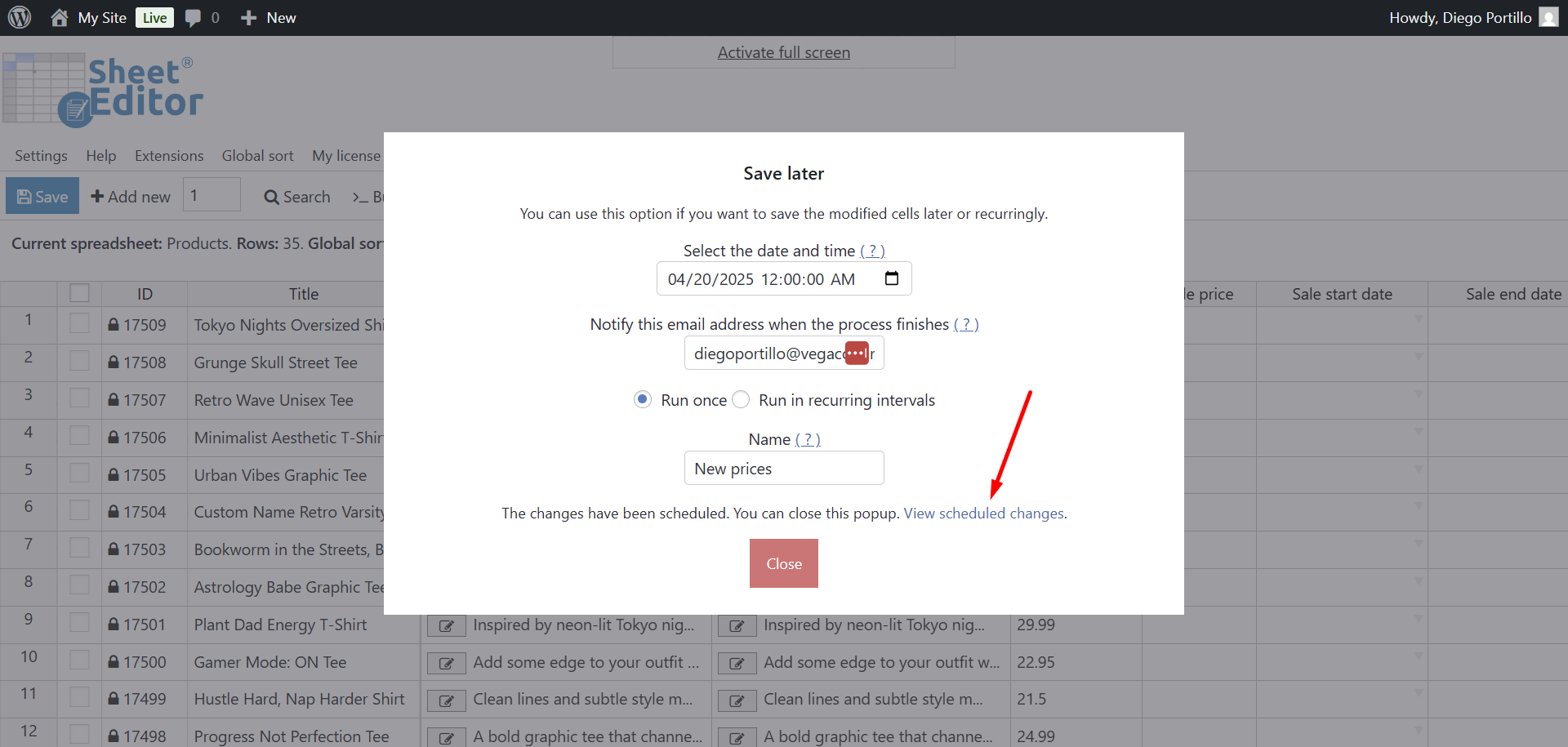Select the Run once radio button
Image resolution: width=1568 pixels, height=747 pixels.
pyautogui.click(x=643, y=399)
